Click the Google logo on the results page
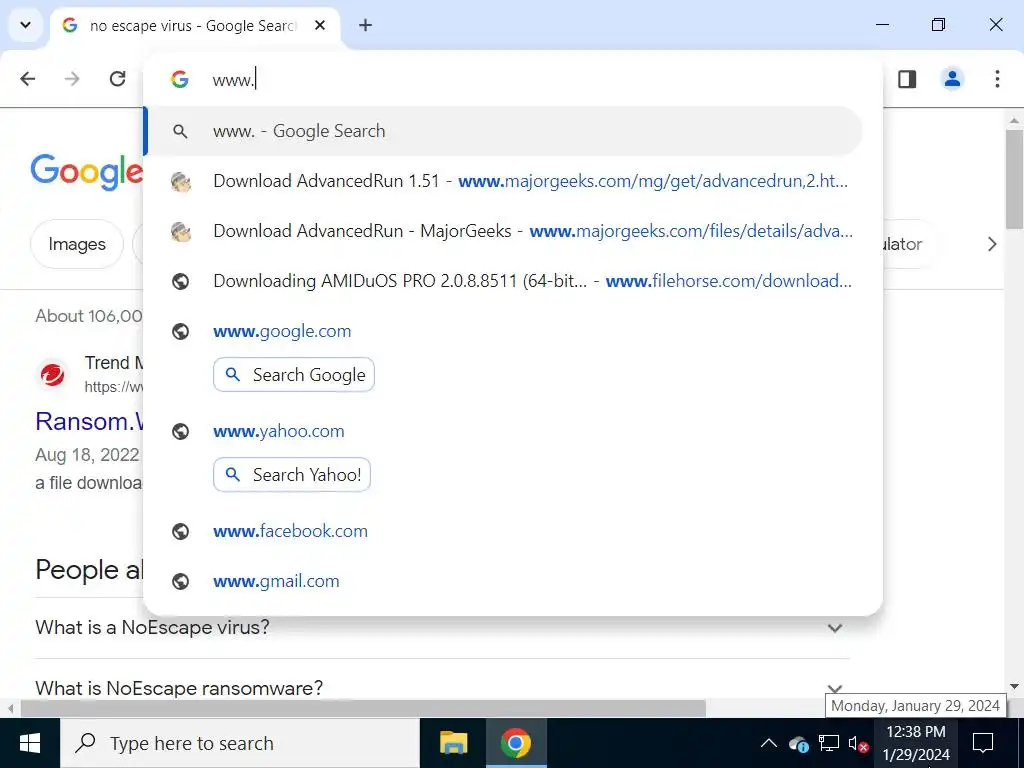1024x768 pixels. point(86,172)
